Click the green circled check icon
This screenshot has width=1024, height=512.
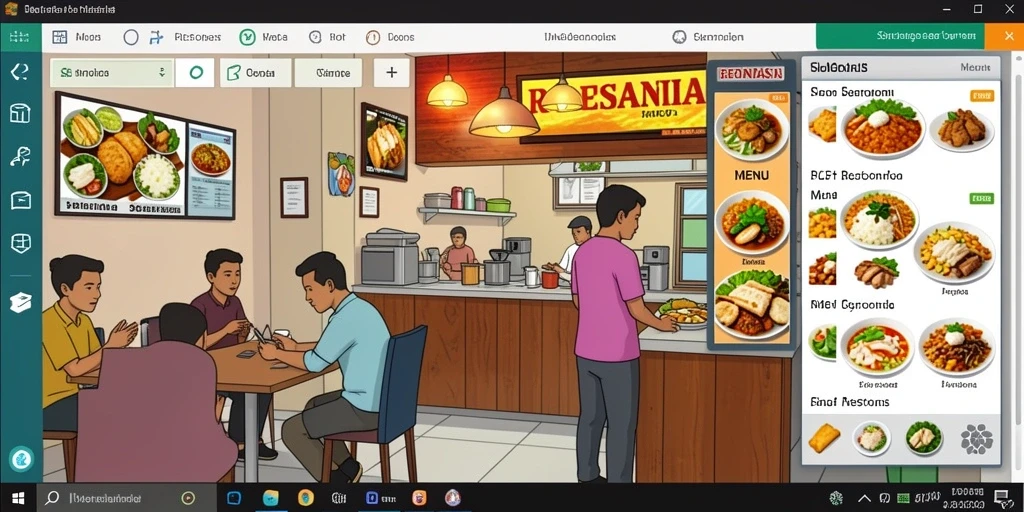247,37
